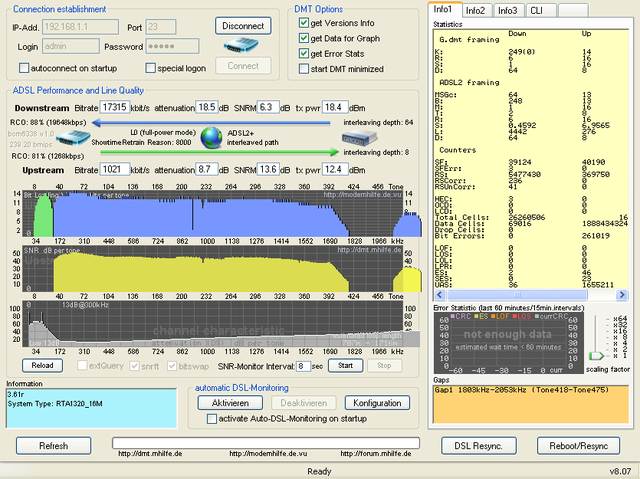Open the Info3 tab
The image size is (640, 479).
508,11
